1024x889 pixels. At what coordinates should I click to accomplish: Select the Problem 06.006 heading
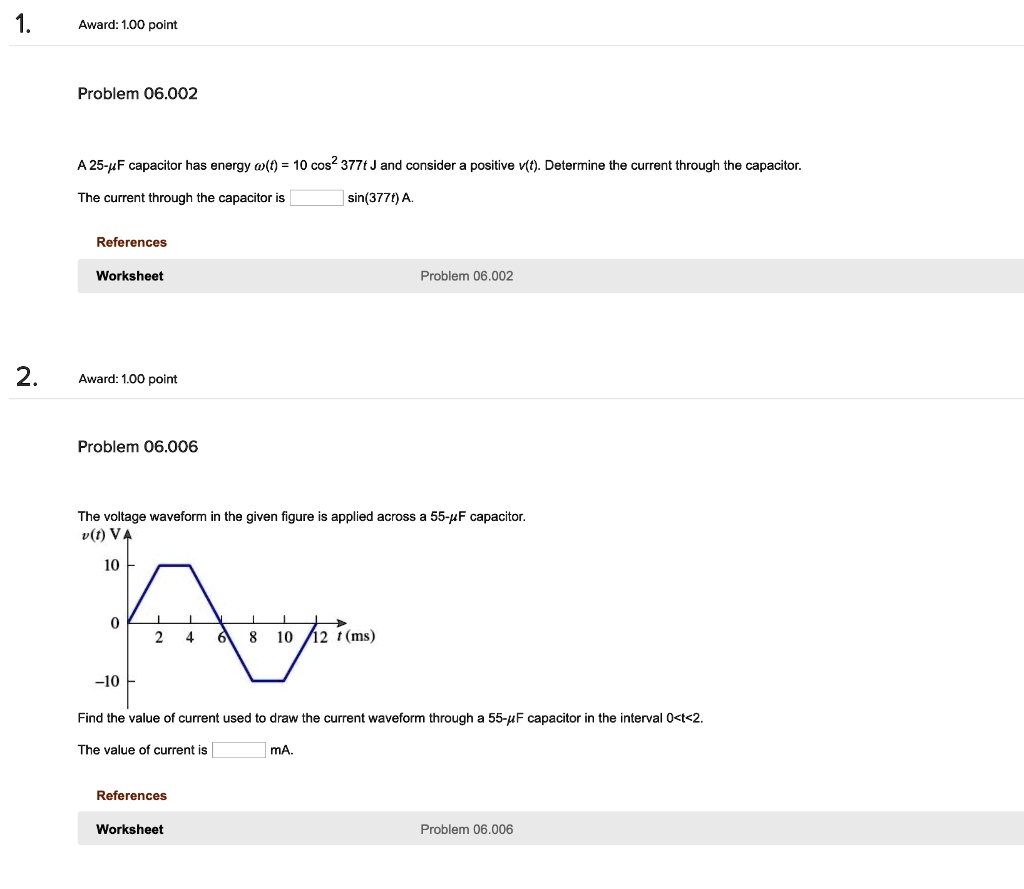[137, 447]
